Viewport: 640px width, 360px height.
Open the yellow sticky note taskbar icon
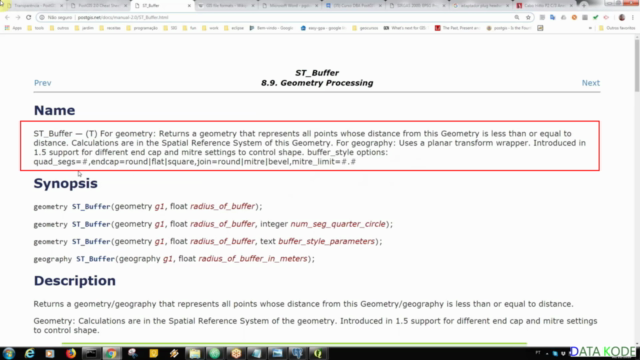pyautogui.click(x=153, y=353)
